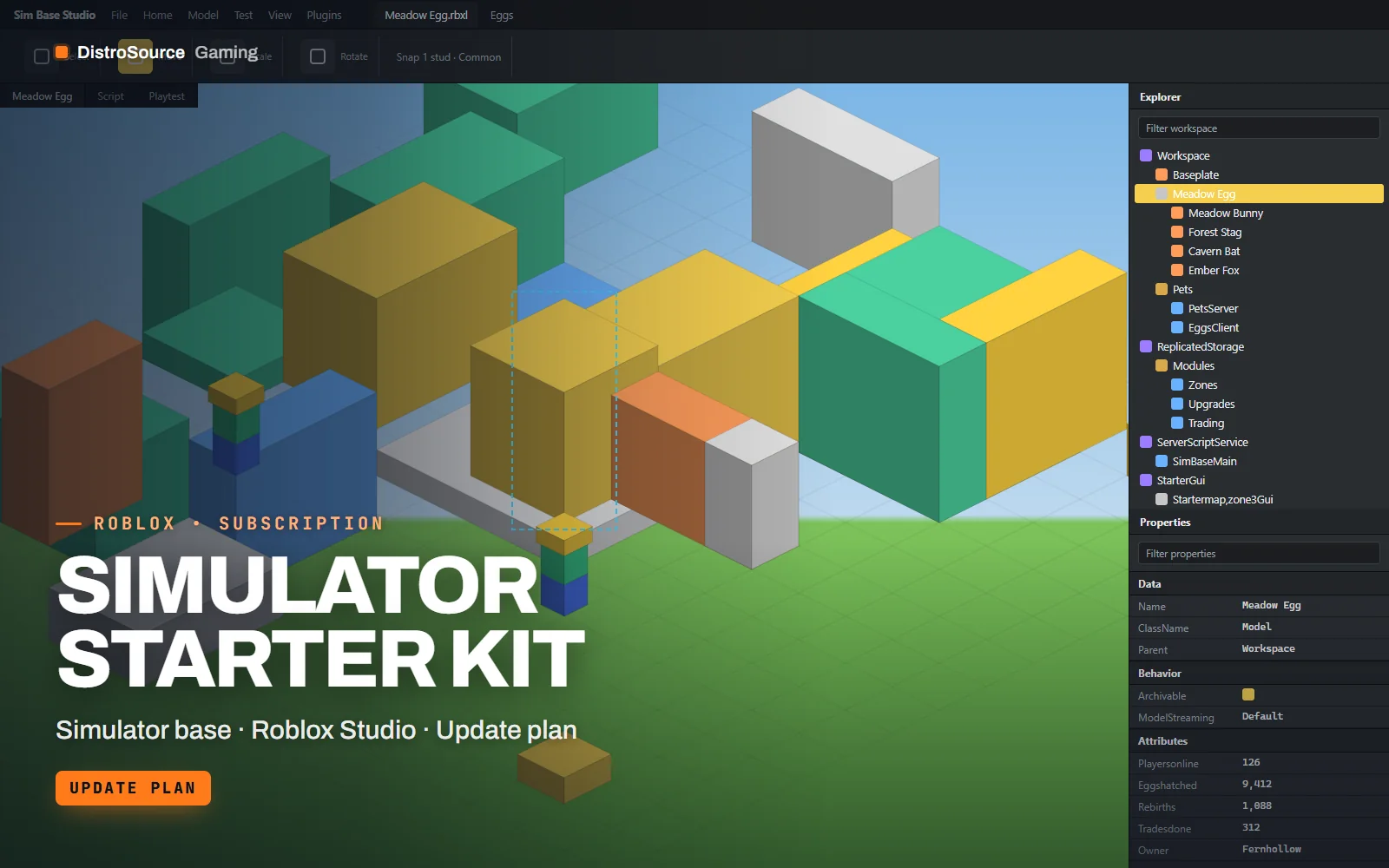Click the Rebirths value '1,088'
This screenshot has width=1389, height=868.
[x=1257, y=806]
